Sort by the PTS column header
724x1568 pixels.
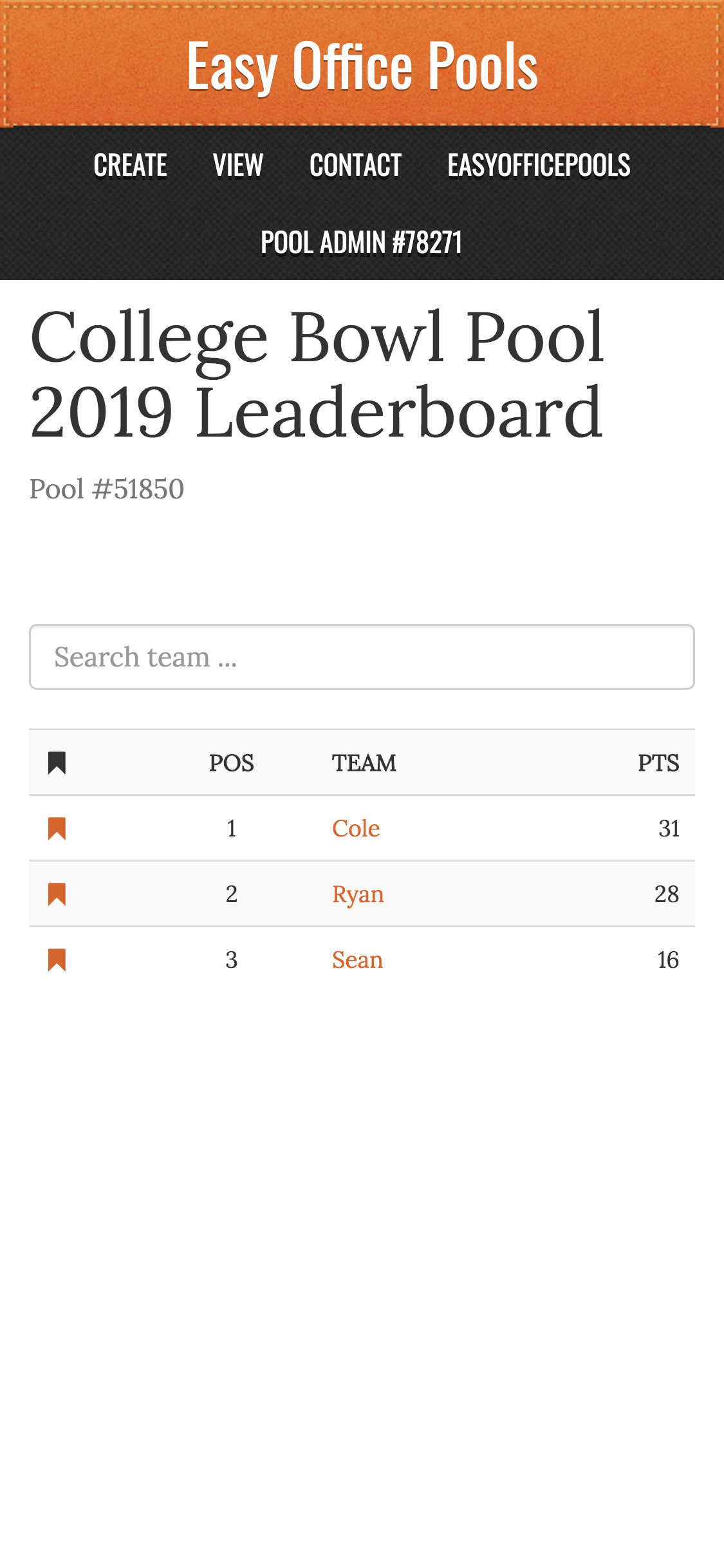658,763
